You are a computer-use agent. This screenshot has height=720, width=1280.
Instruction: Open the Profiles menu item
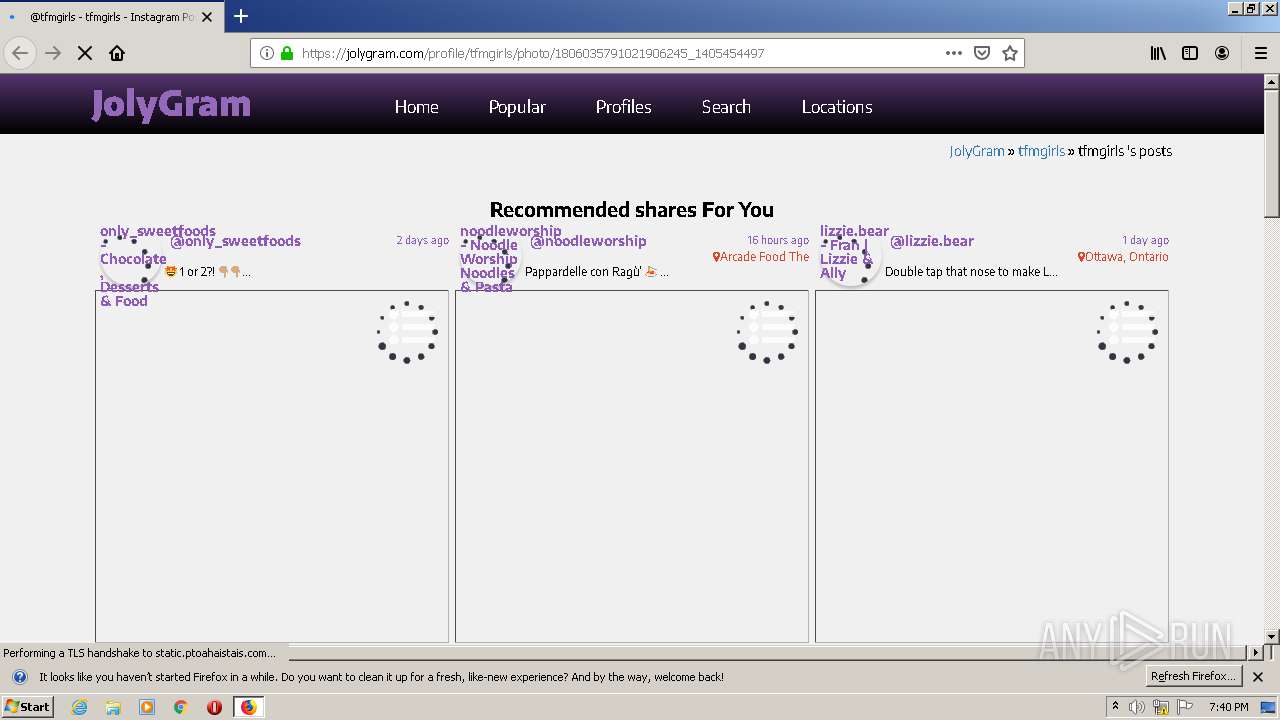(x=623, y=107)
